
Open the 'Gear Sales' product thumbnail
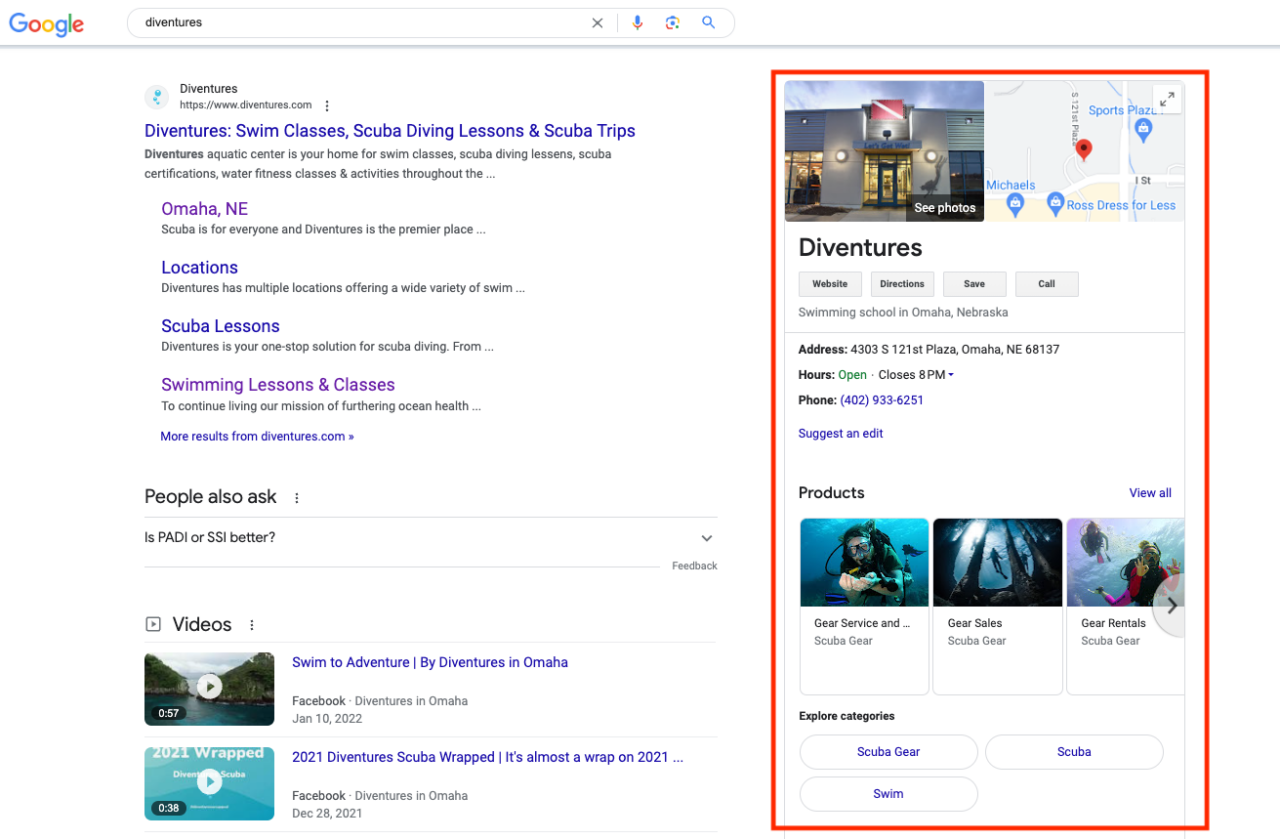997,562
